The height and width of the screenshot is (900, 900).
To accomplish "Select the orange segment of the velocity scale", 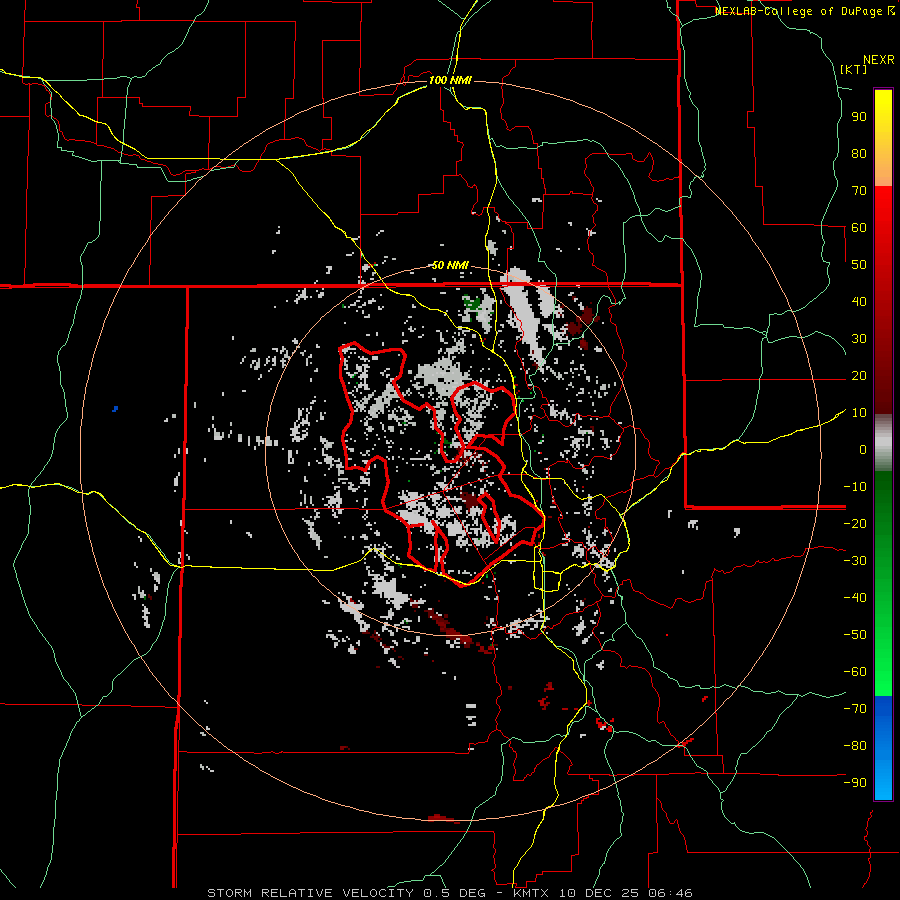I will click(883, 171).
